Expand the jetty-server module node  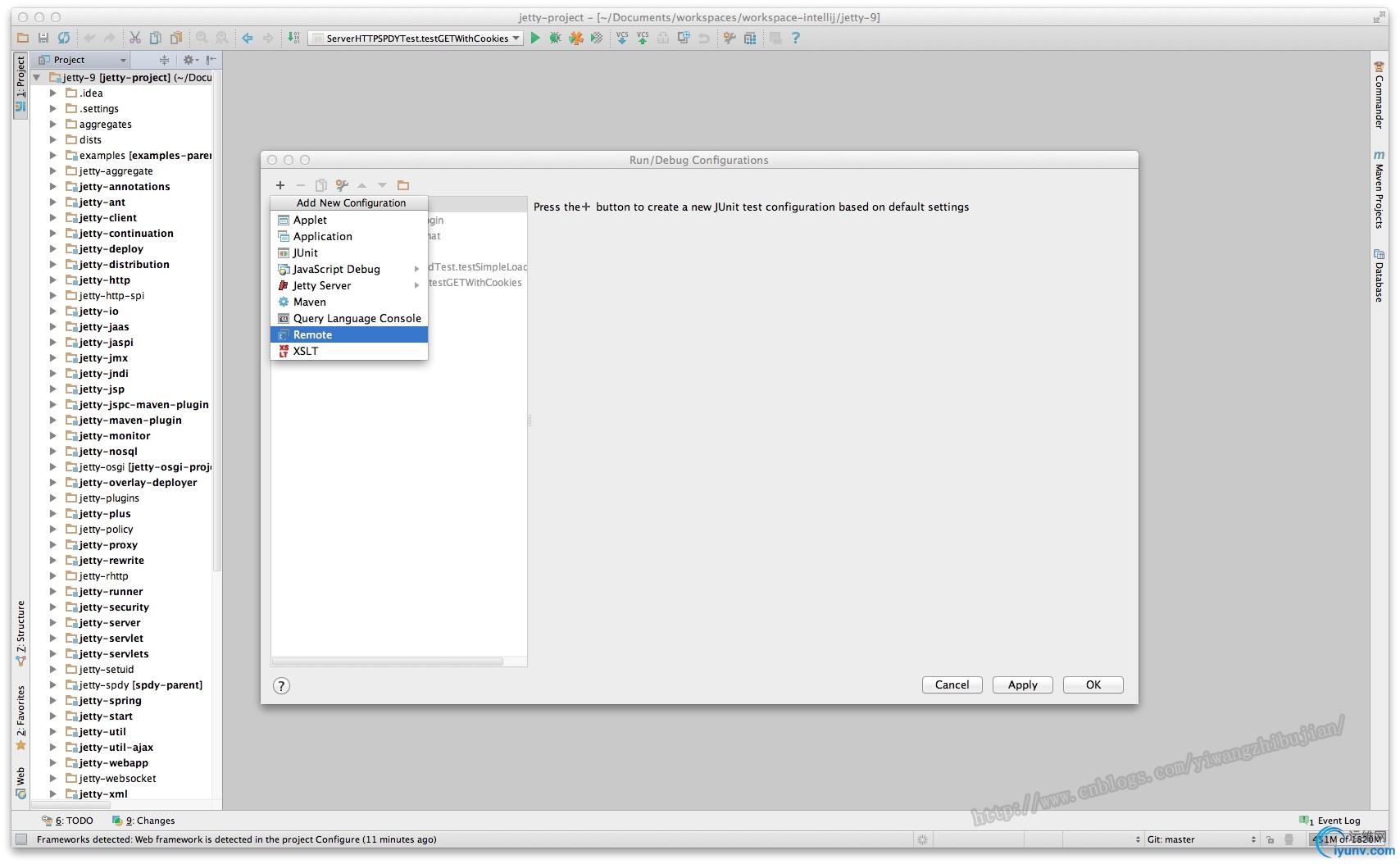[x=53, y=623]
